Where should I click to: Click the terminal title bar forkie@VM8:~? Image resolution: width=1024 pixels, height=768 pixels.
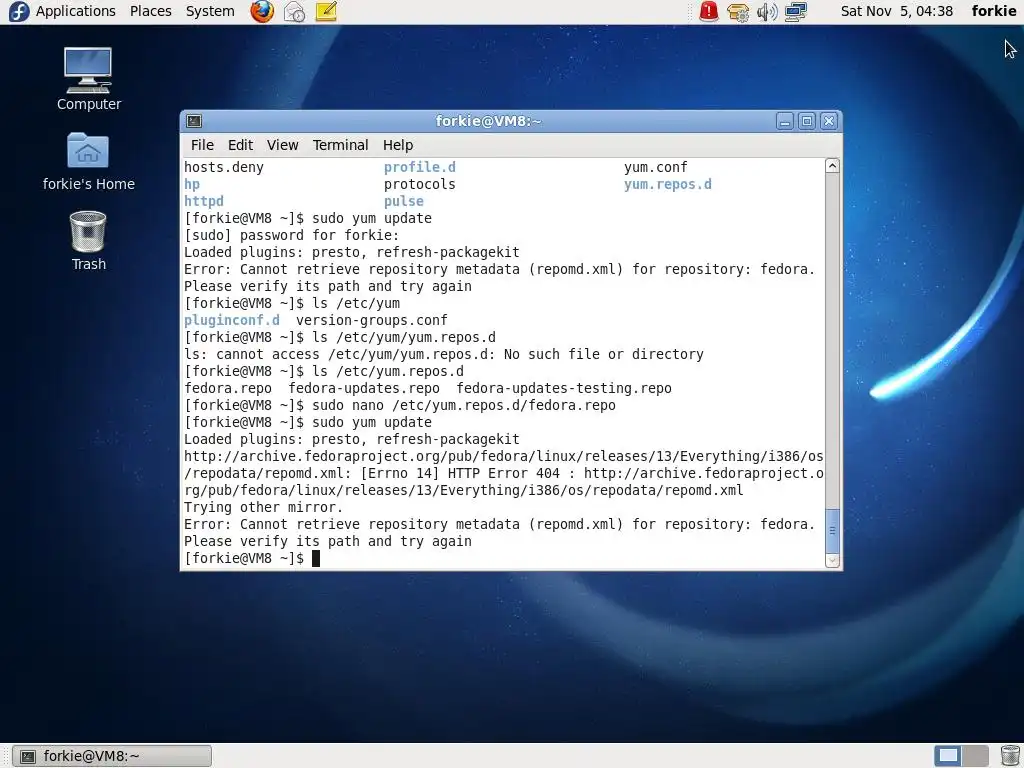pyautogui.click(x=488, y=121)
